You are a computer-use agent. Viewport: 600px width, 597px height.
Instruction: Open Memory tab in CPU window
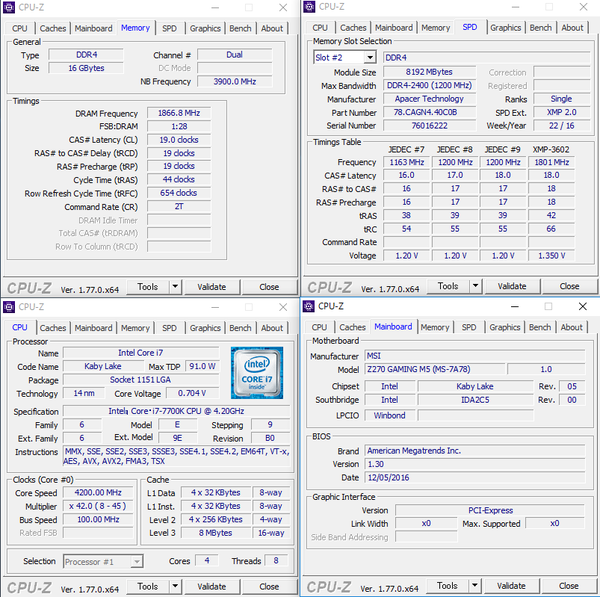[135, 328]
